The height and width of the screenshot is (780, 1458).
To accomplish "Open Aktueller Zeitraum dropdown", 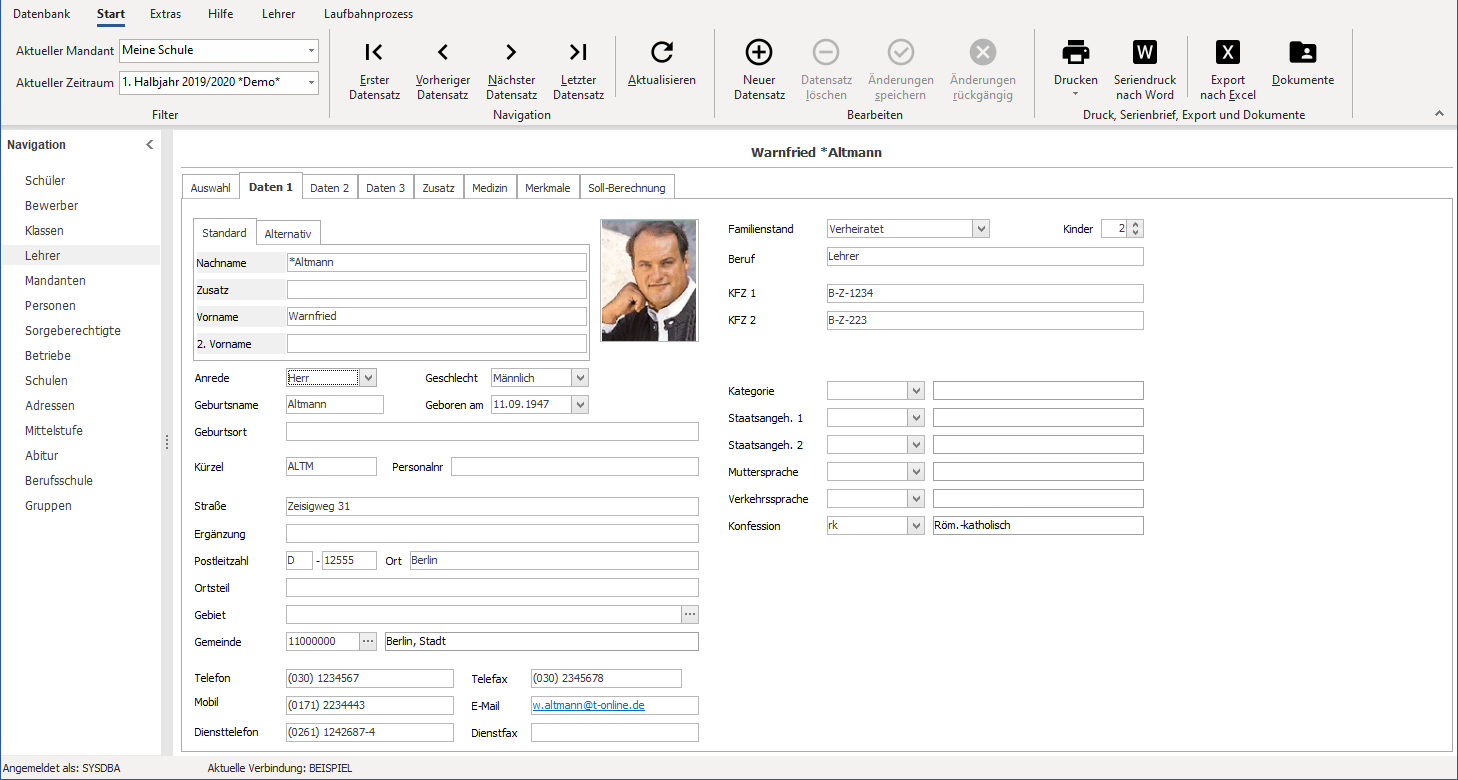I will coord(311,82).
